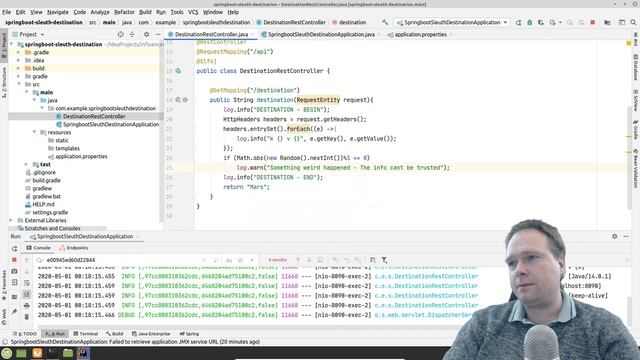This screenshot has height=360, width=640.
Task: Expand the build folder
Action: 18,68
